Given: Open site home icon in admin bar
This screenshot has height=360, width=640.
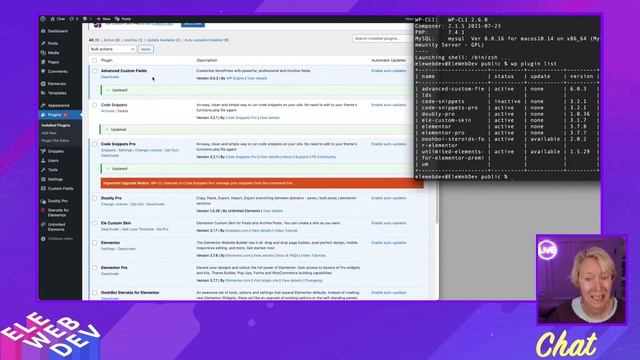Looking at the screenshot, I should click(x=52, y=19).
